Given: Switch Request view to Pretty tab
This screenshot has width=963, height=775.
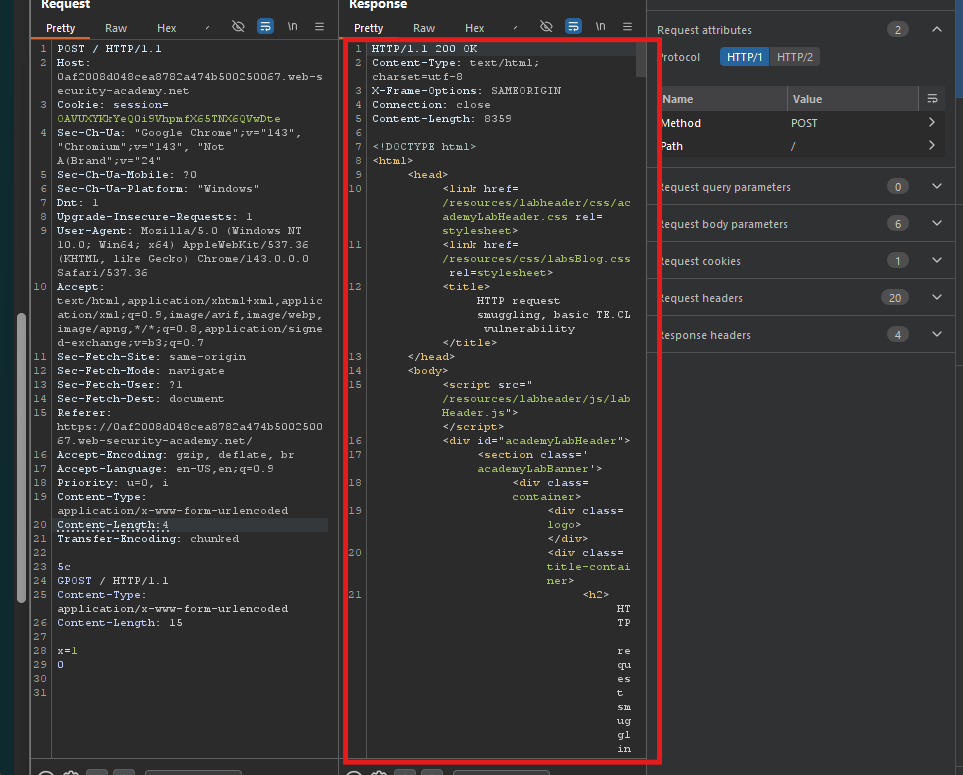Looking at the screenshot, I should [60, 28].
